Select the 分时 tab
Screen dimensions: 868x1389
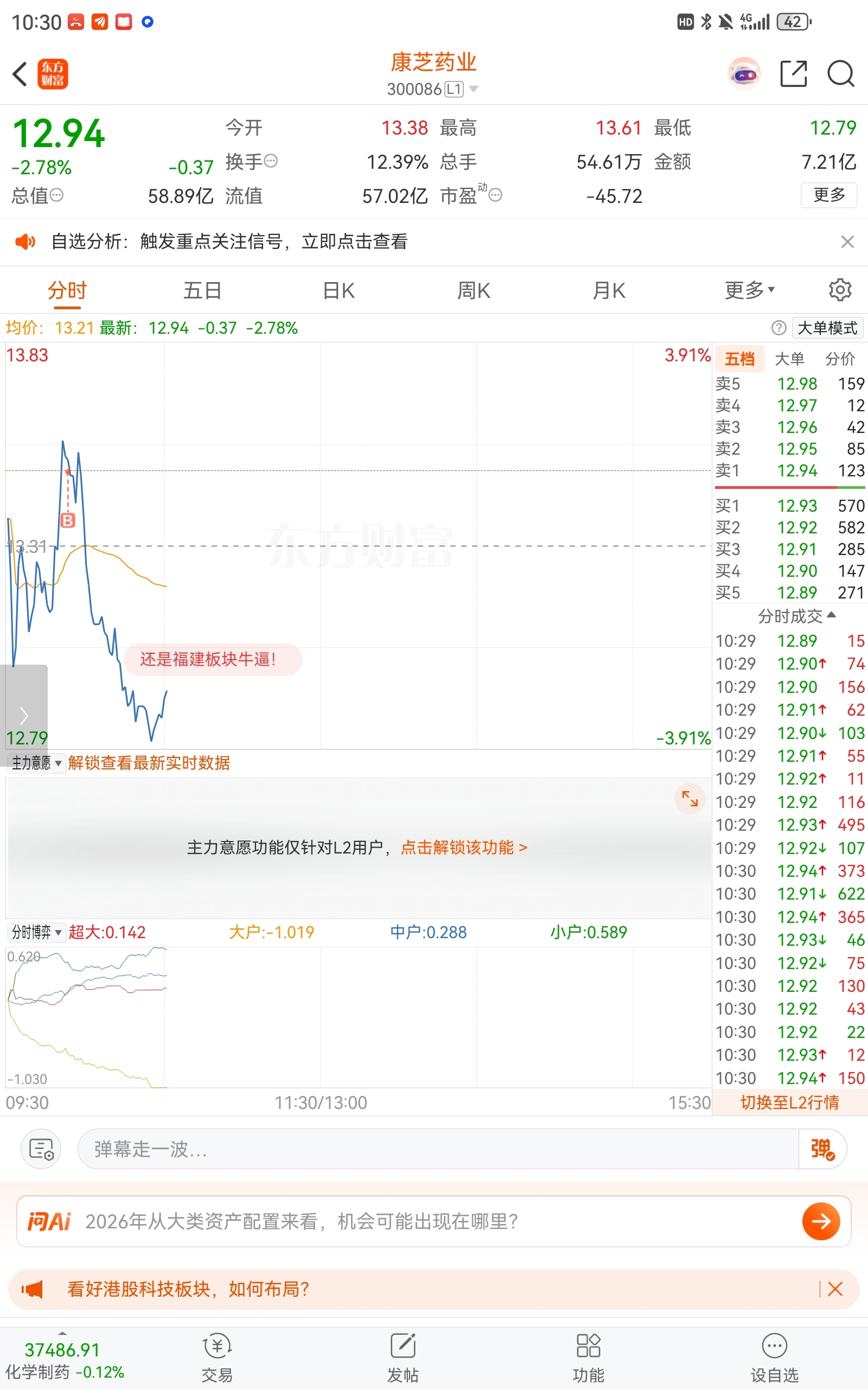coord(67,290)
